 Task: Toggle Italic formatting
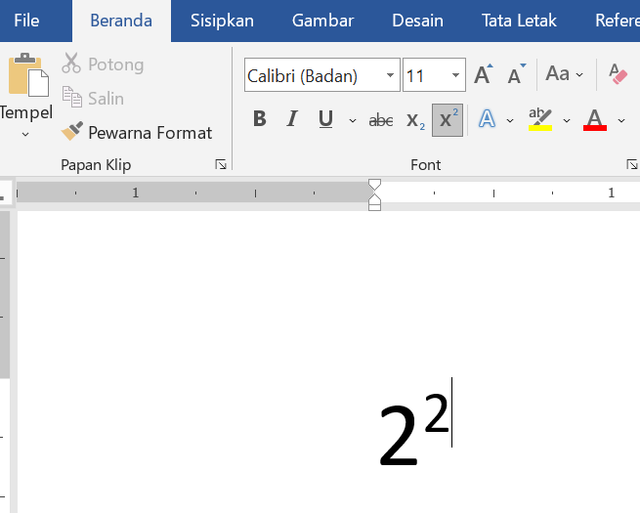[292, 120]
